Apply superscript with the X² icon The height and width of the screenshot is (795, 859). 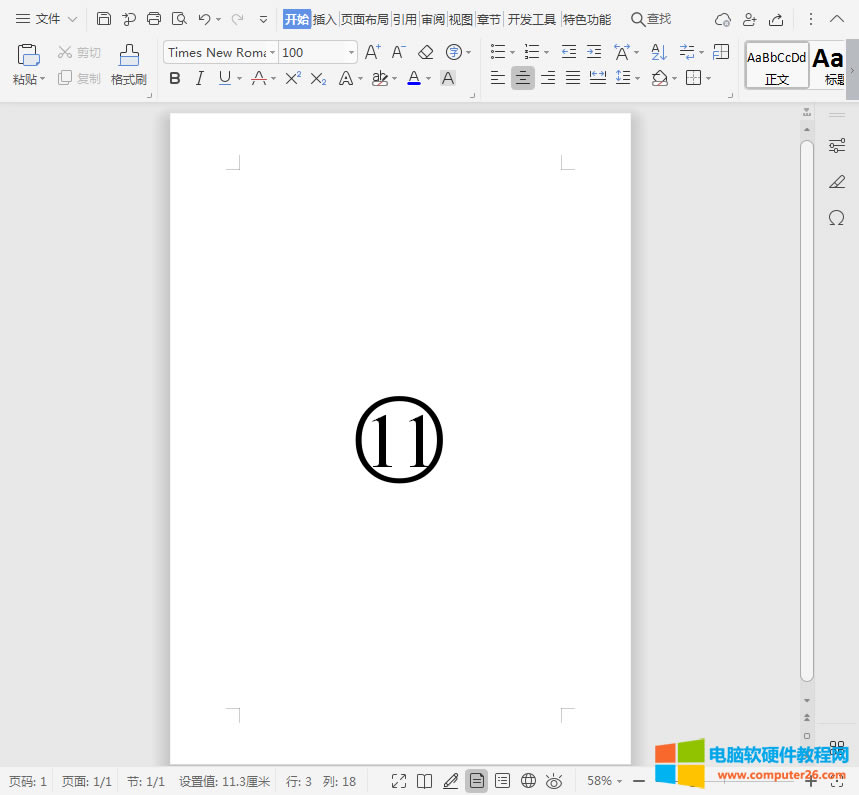click(x=292, y=78)
